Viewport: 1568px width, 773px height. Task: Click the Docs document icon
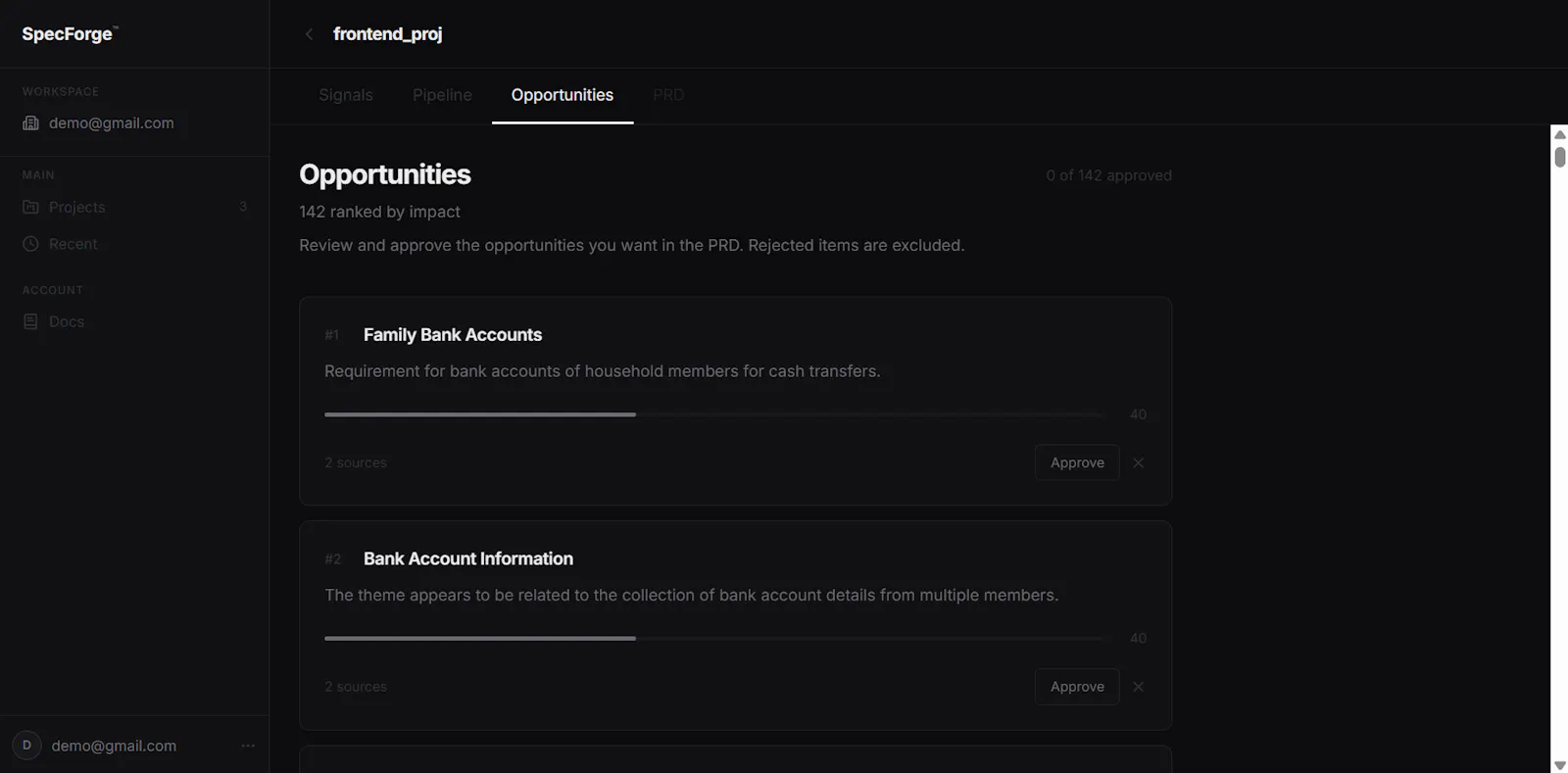click(30, 321)
